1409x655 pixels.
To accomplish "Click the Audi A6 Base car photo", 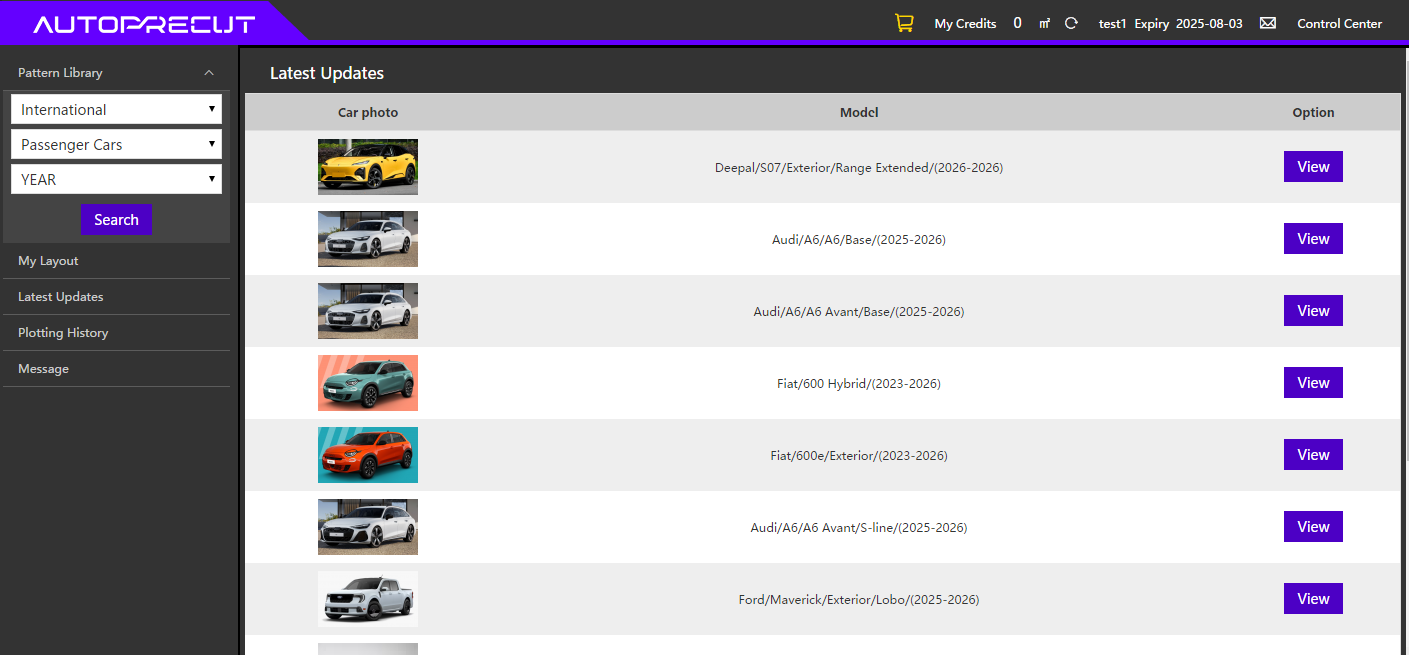I will click(x=368, y=239).
